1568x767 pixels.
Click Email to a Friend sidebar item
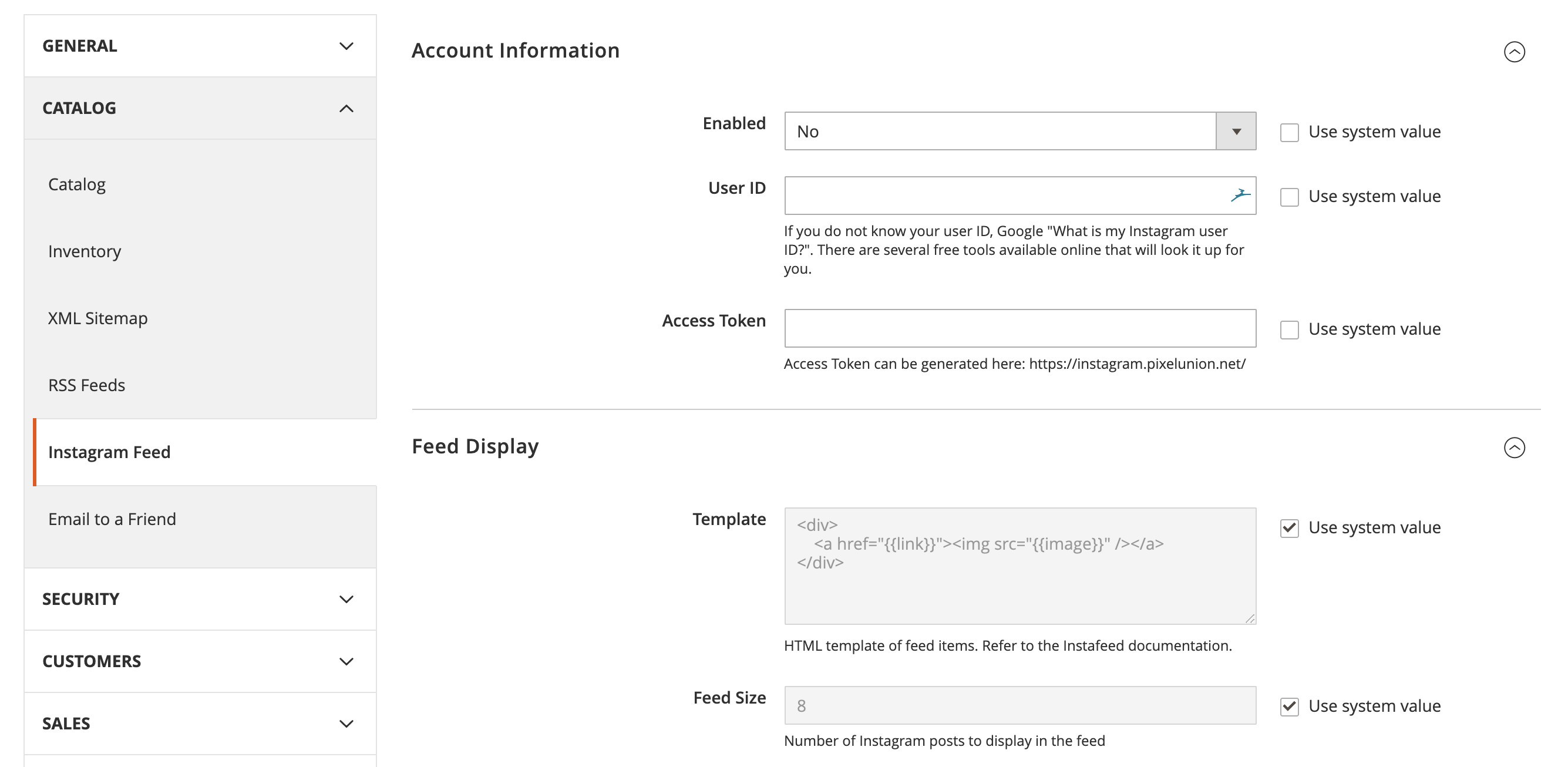coord(113,518)
